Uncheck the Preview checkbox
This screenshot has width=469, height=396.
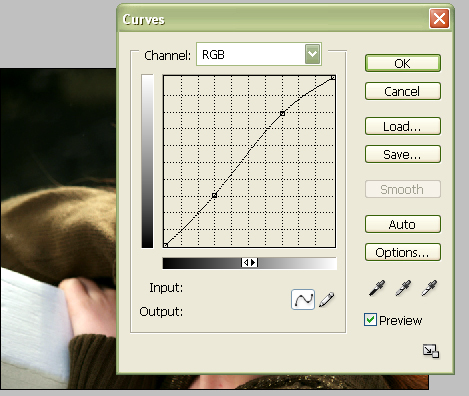370,320
